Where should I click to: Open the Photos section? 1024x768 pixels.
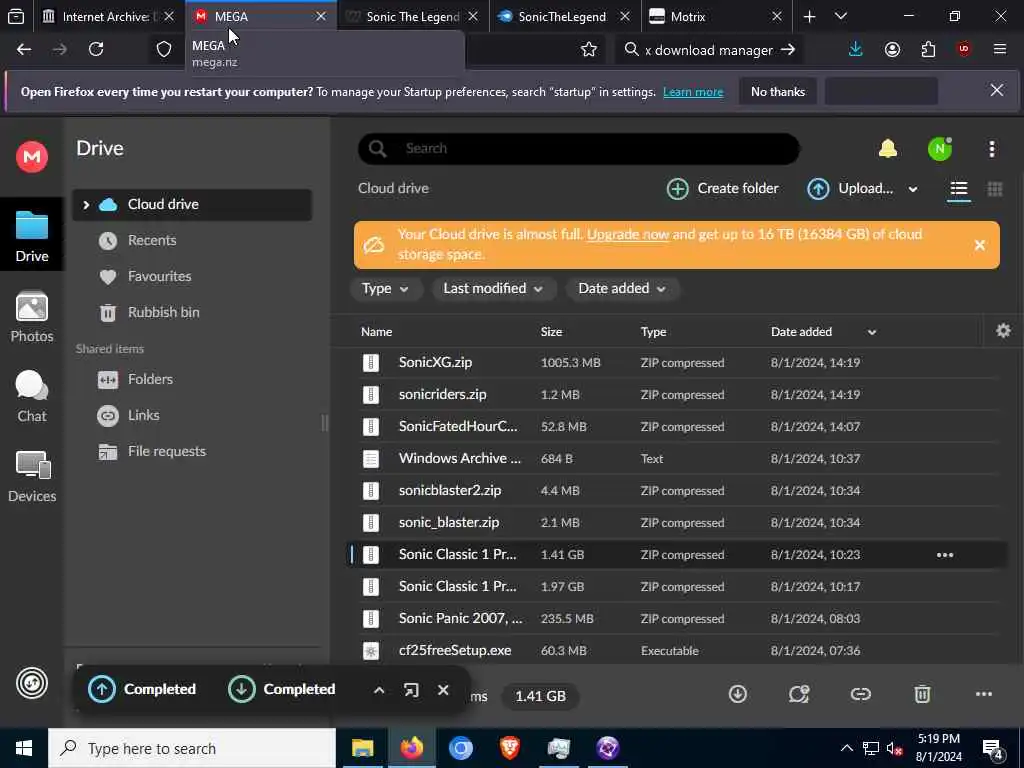click(x=31, y=317)
